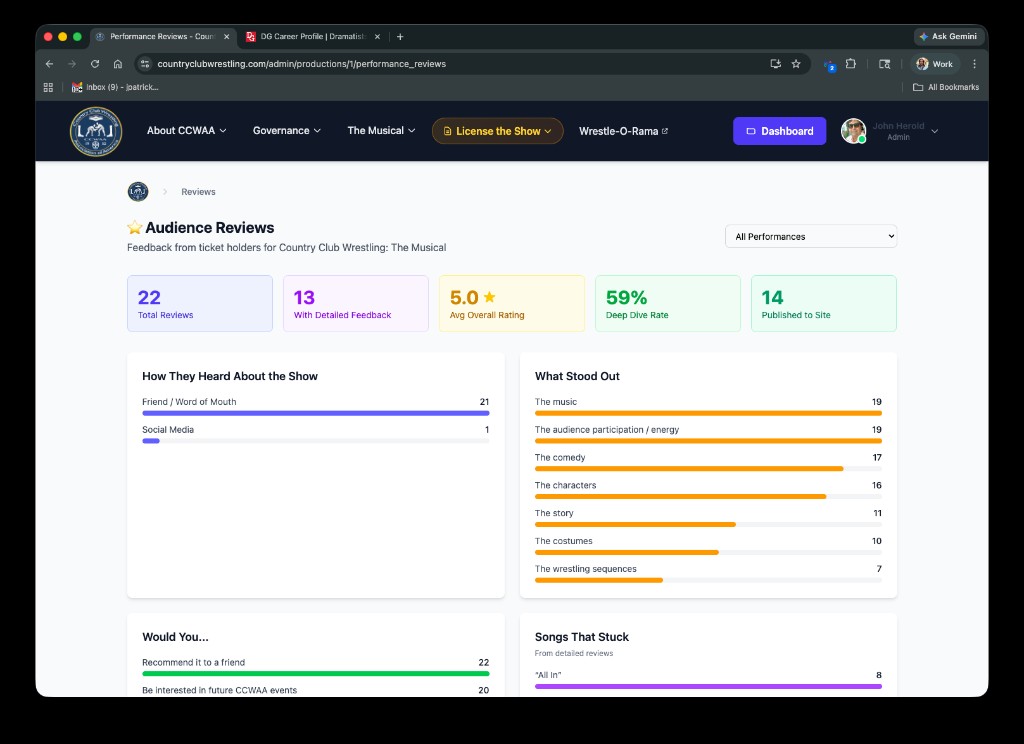Image resolution: width=1024 pixels, height=744 pixels.
Task: Expand the Governance menu
Action: [281, 131]
